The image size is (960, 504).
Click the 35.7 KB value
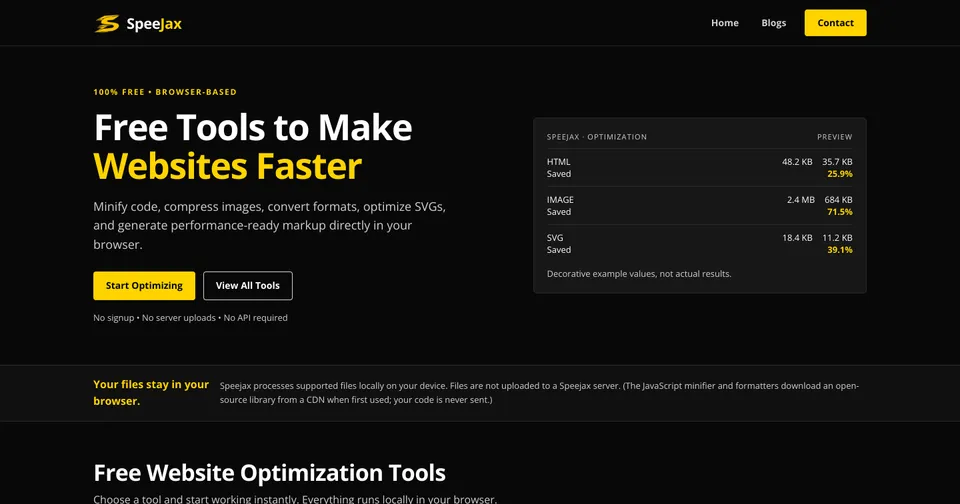[x=837, y=162]
